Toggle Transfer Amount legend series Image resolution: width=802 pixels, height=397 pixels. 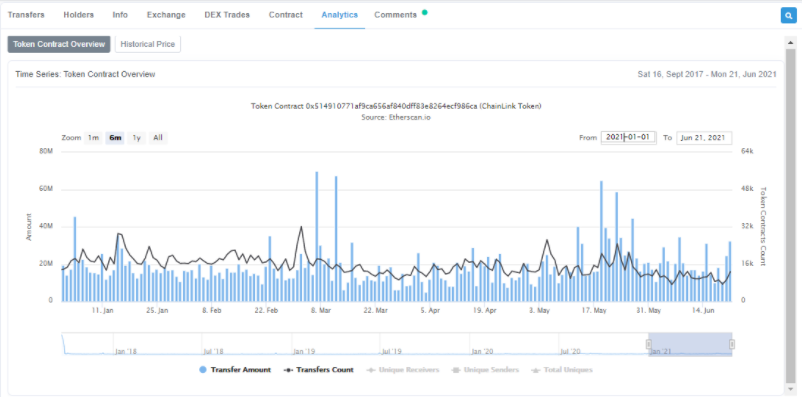[235, 370]
